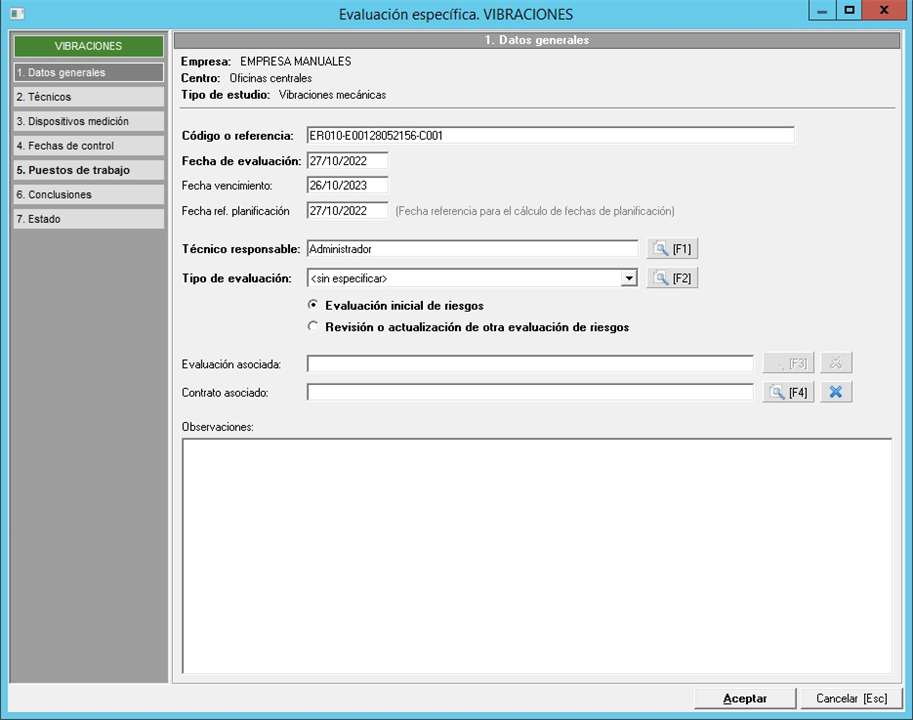Select Revisión o actualización radio option
This screenshot has height=720, width=913.
pyautogui.click(x=313, y=327)
